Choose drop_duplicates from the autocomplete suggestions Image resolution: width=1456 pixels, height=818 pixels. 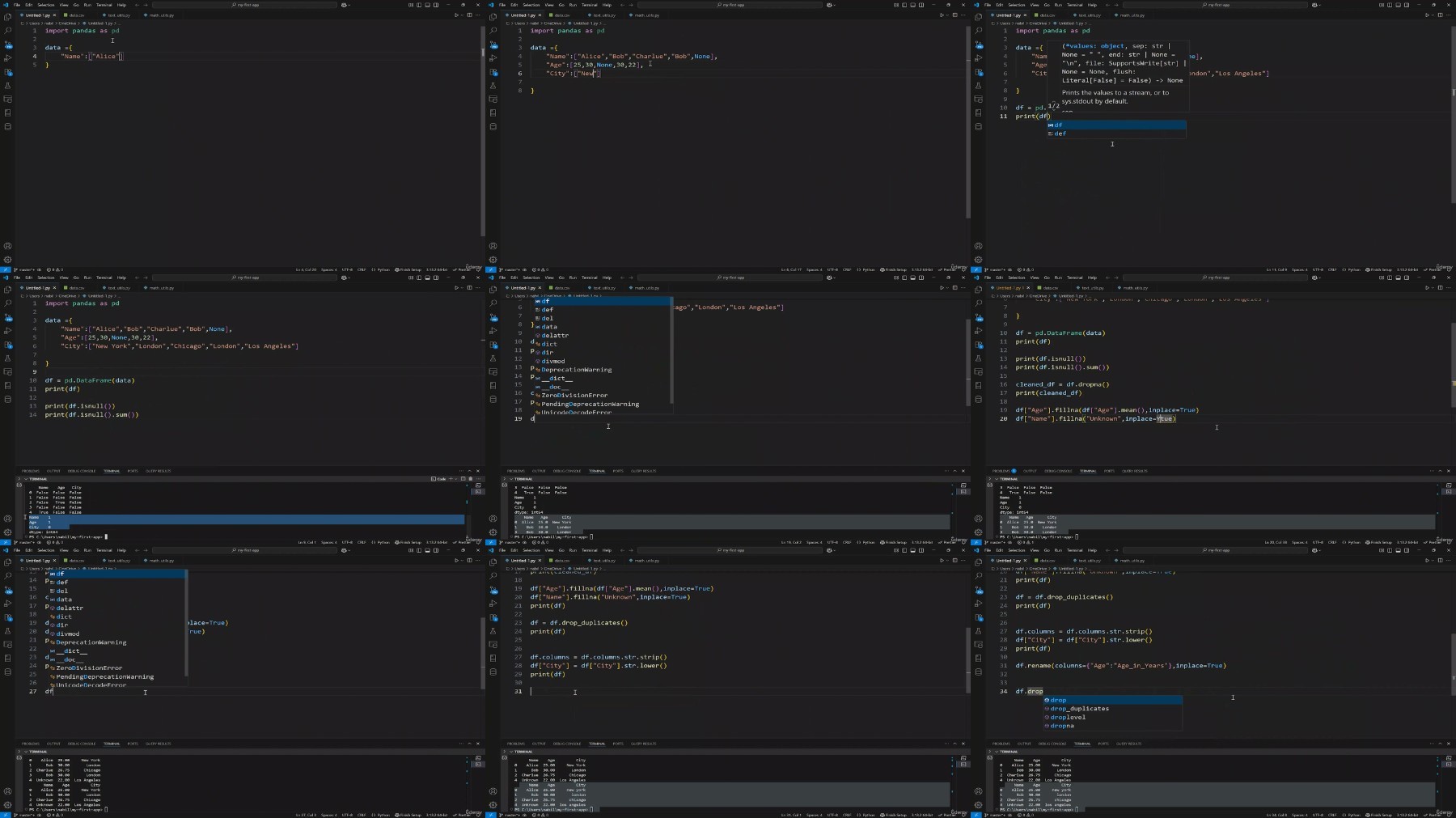pos(1079,709)
